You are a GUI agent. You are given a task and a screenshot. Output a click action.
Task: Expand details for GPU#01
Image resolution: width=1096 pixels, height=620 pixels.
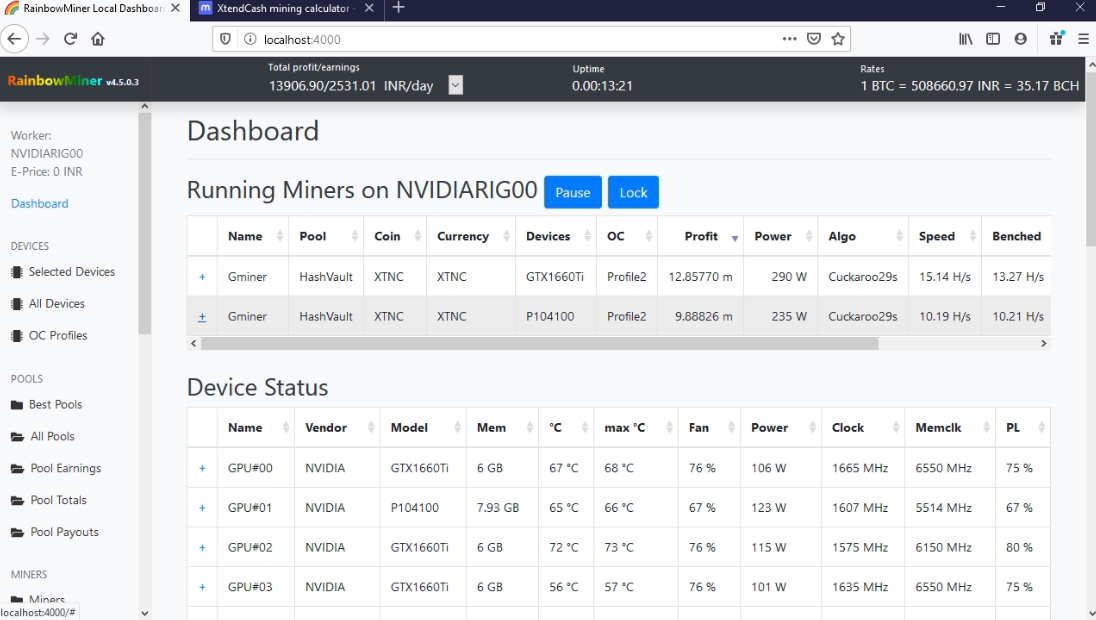pyautogui.click(x=202, y=508)
